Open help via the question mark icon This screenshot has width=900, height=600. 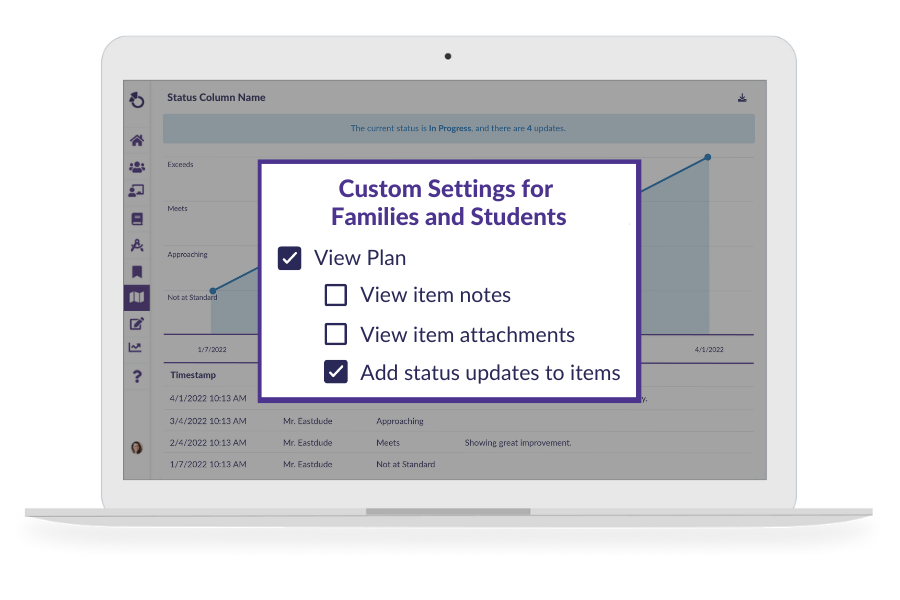click(137, 376)
